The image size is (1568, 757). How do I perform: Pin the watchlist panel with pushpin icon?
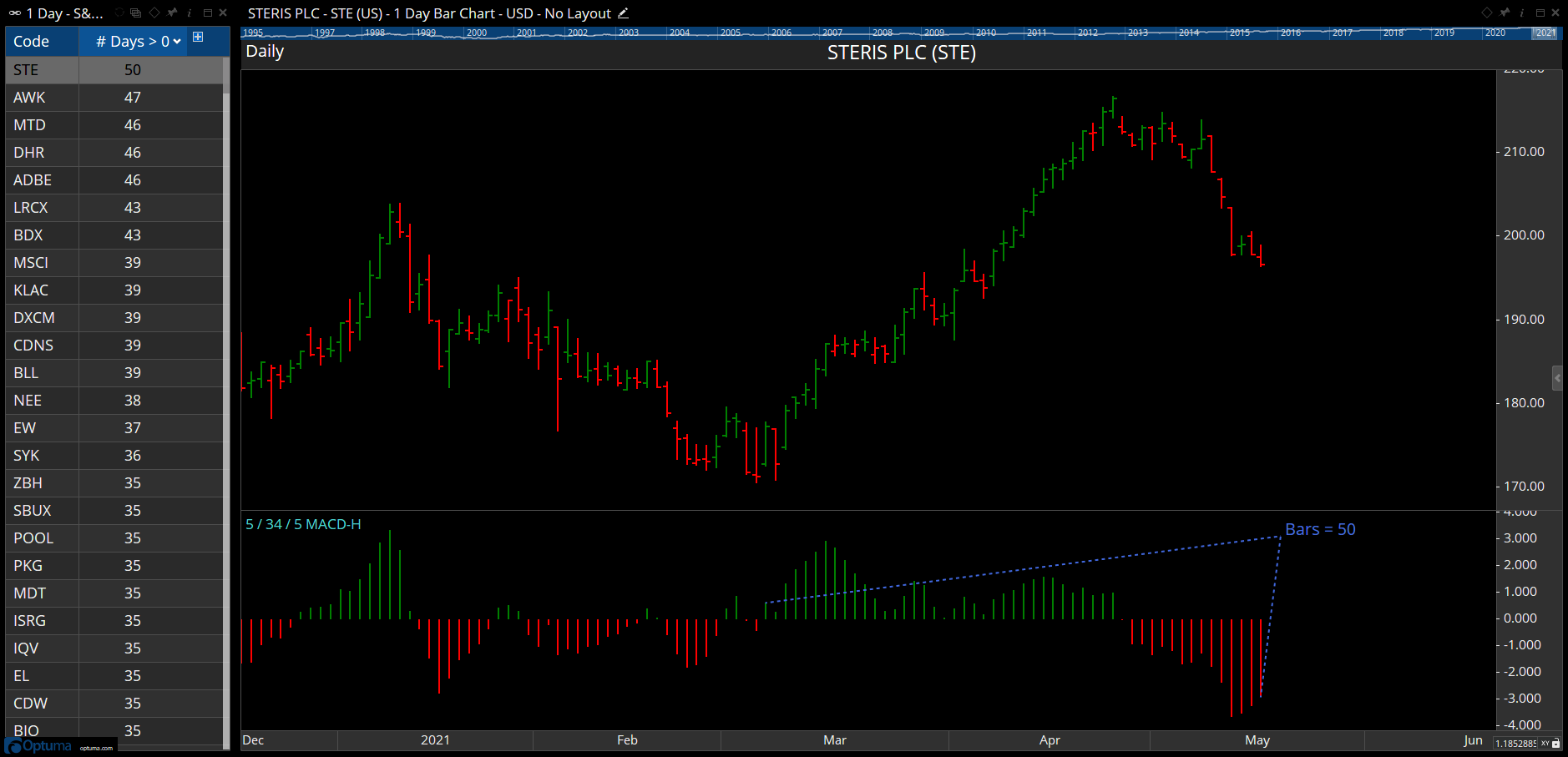tap(172, 13)
